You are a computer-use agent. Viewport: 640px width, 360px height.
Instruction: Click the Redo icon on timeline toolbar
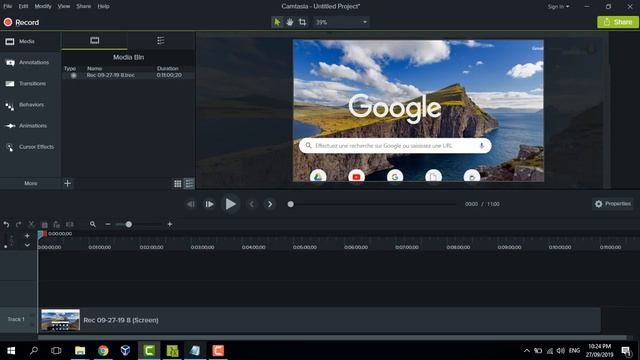pyautogui.click(x=18, y=224)
